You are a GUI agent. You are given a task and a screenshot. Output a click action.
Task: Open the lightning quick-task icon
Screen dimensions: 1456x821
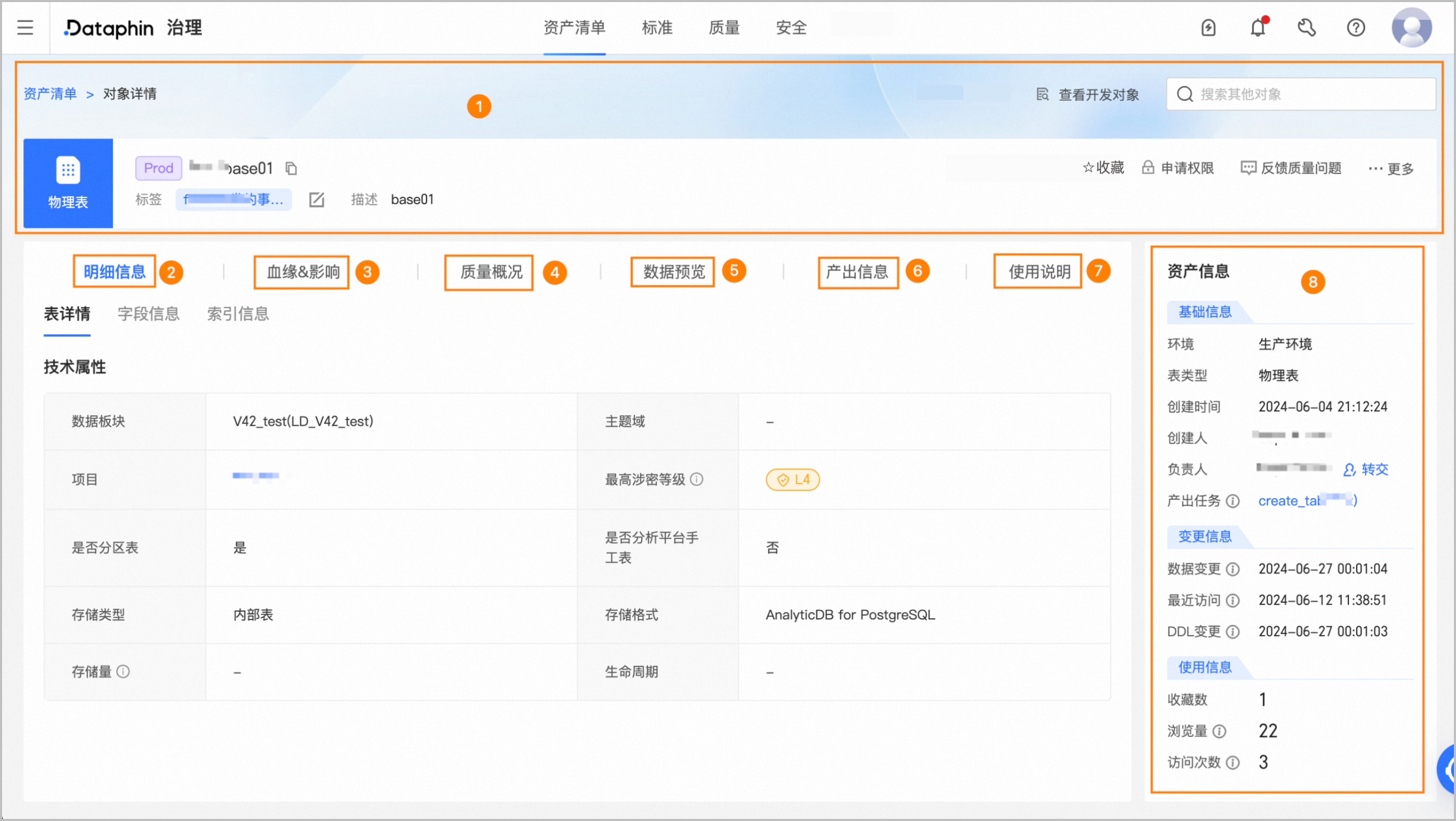(1208, 27)
